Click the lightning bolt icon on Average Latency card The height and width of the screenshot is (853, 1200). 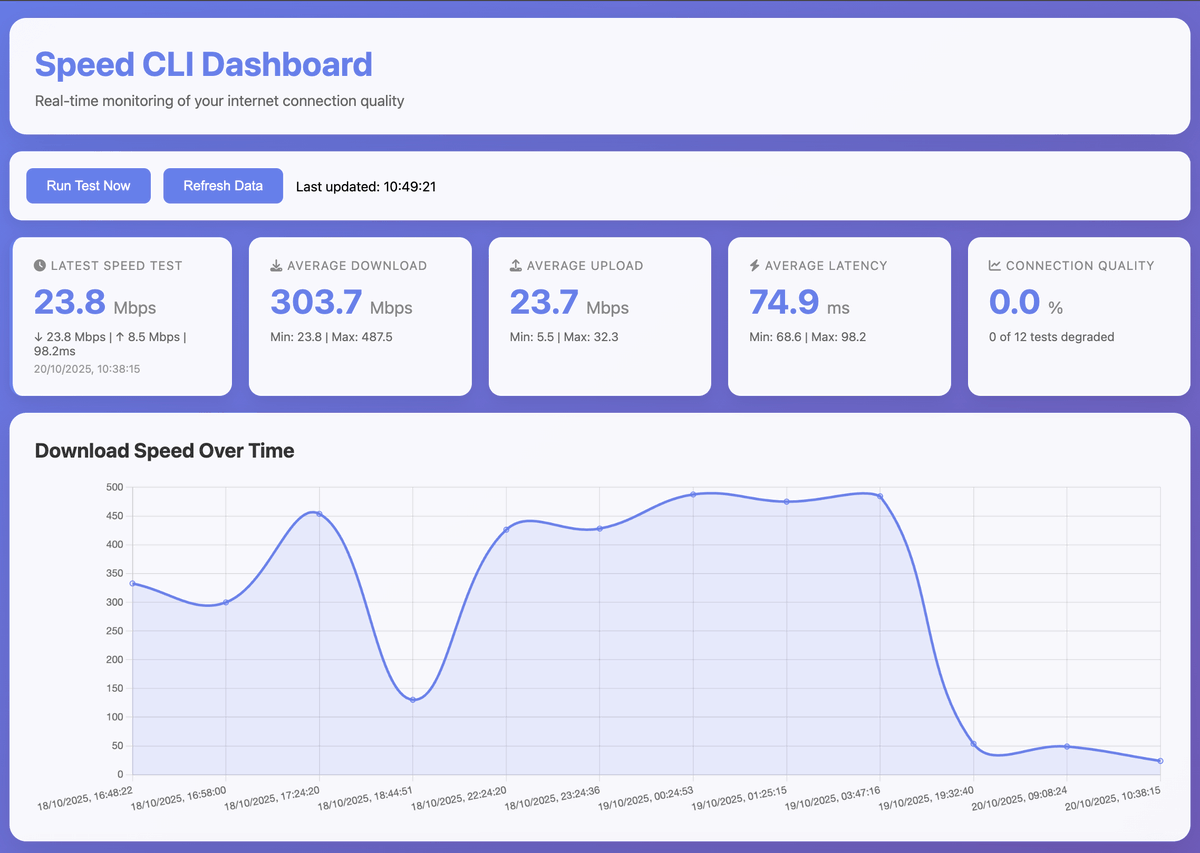pyautogui.click(x=756, y=265)
